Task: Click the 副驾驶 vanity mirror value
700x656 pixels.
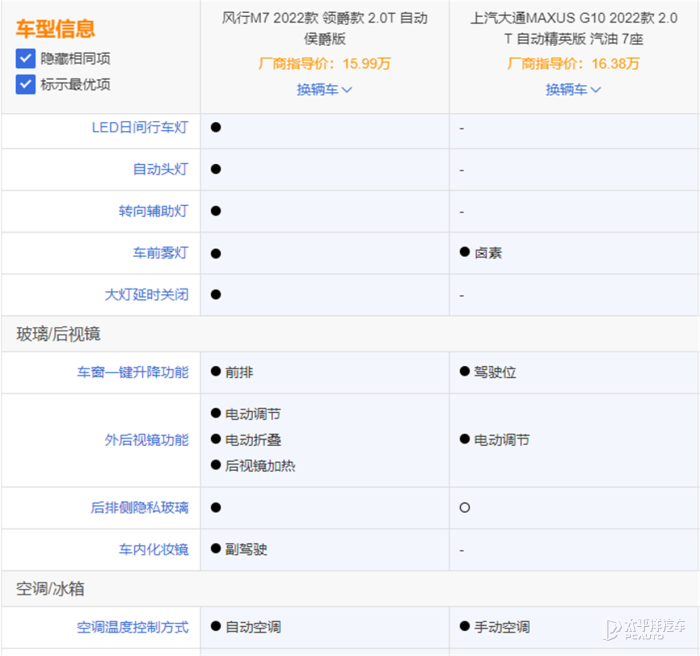Action: [246, 549]
